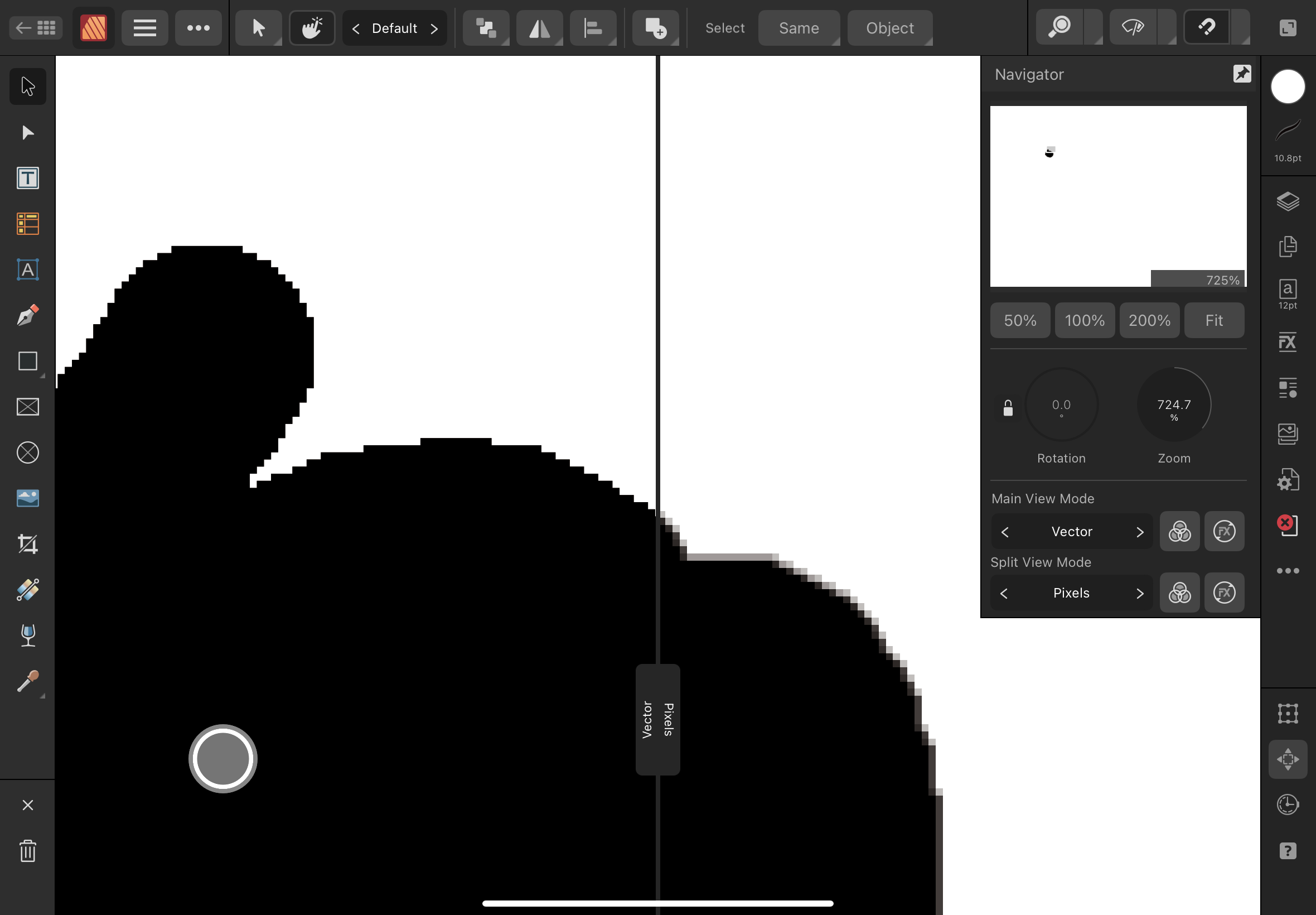Select the Move tool in left toolbar
Screen dimensions: 1316x915
pos(27,86)
